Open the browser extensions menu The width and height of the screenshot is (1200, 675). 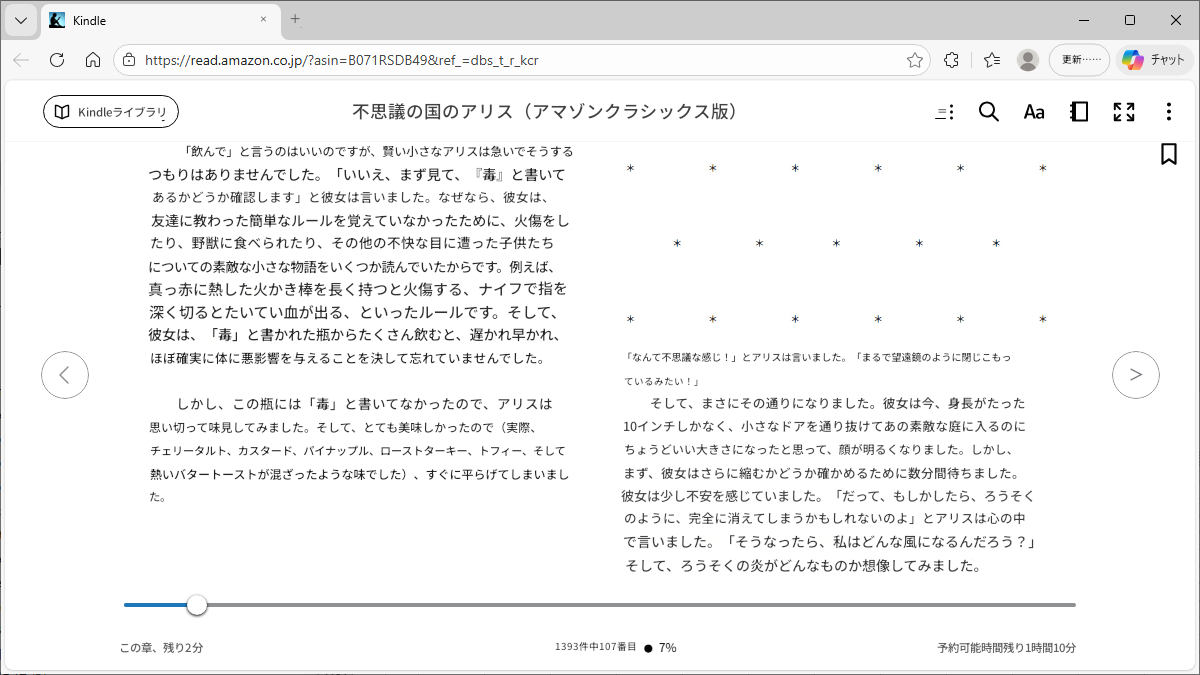pyautogui.click(x=952, y=60)
